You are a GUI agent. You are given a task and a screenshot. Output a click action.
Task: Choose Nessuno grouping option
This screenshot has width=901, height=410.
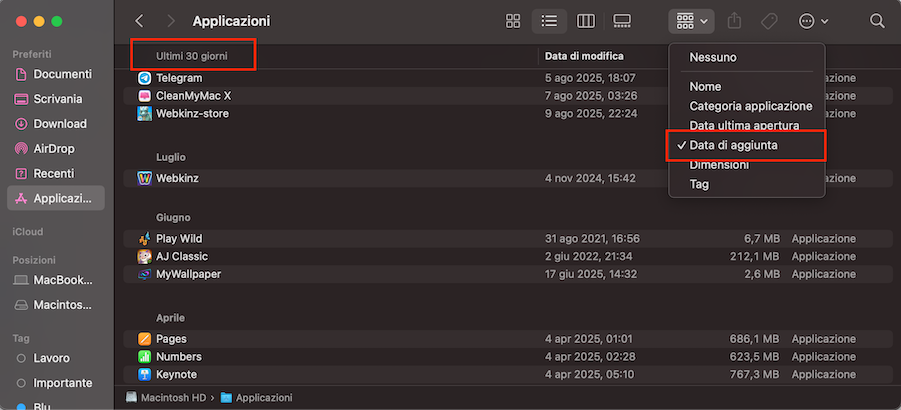point(714,57)
